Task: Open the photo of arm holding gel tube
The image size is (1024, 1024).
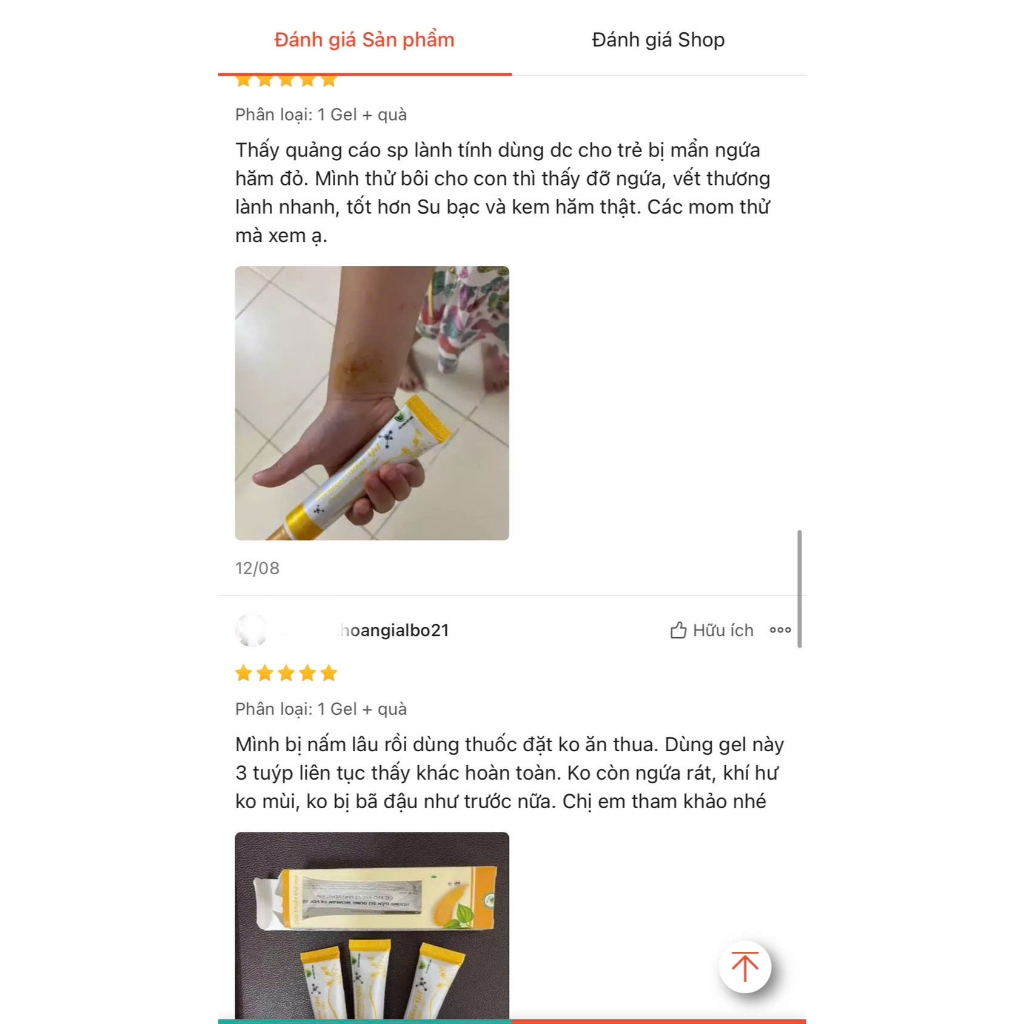Action: [372, 403]
